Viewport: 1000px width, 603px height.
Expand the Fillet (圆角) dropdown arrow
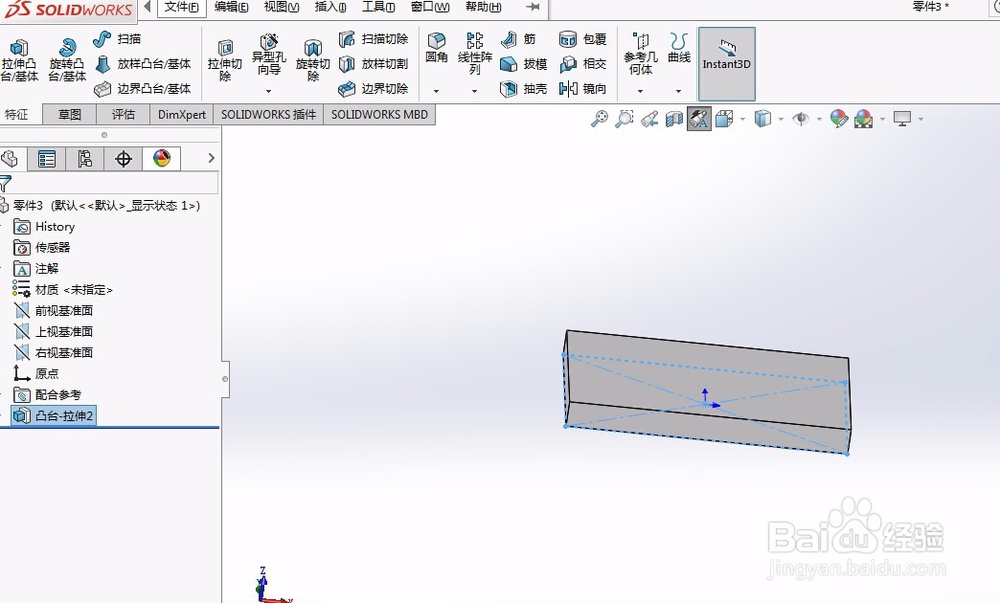[x=436, y=91]
